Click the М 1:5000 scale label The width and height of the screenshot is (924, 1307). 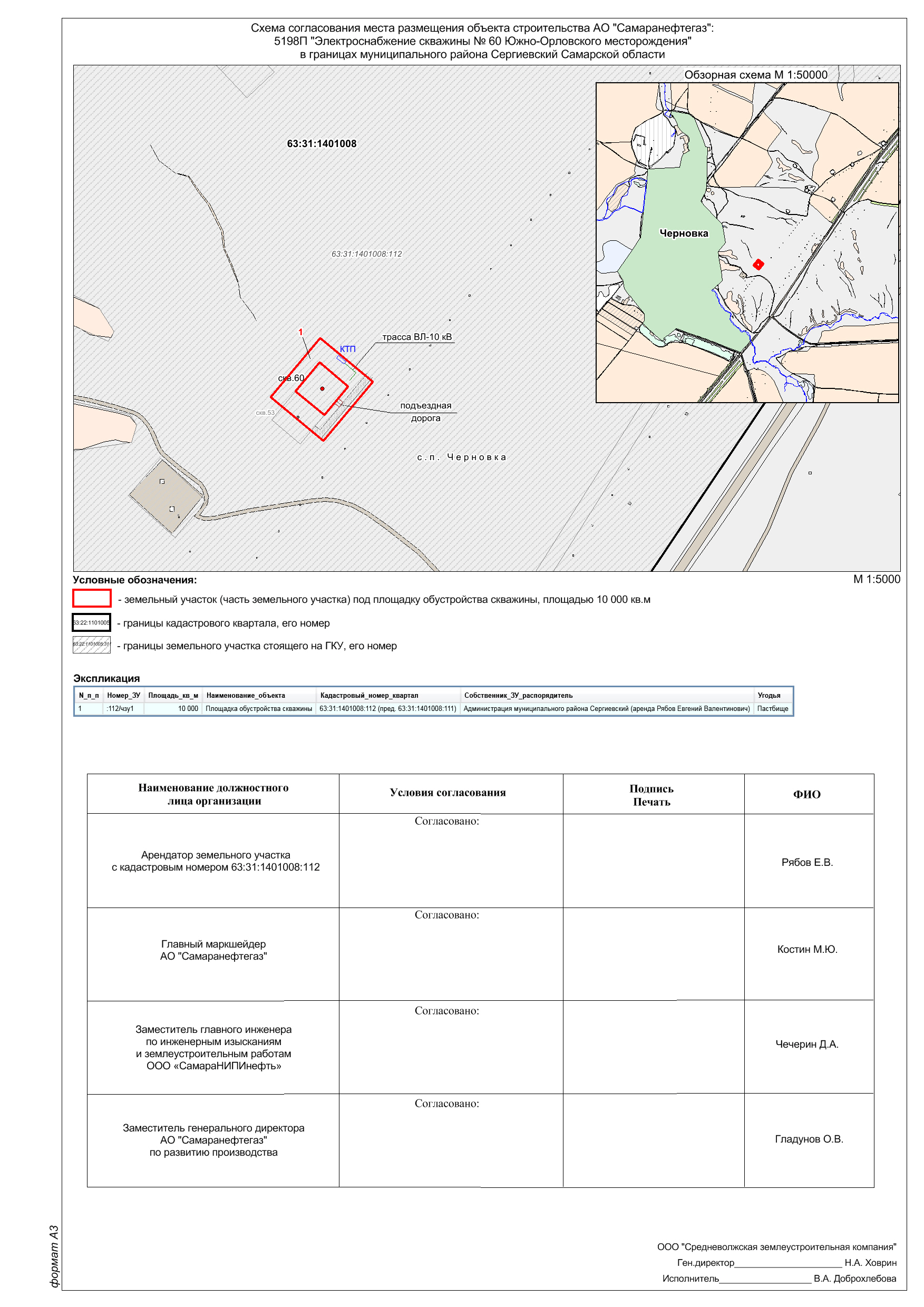877,579
